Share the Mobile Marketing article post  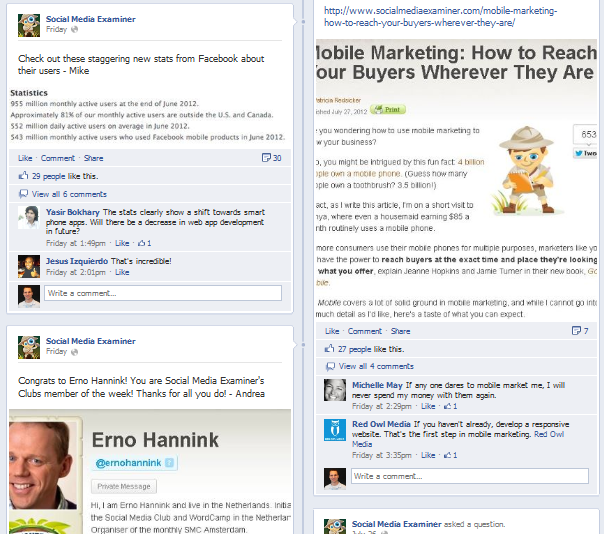click(x=401, y=331)
